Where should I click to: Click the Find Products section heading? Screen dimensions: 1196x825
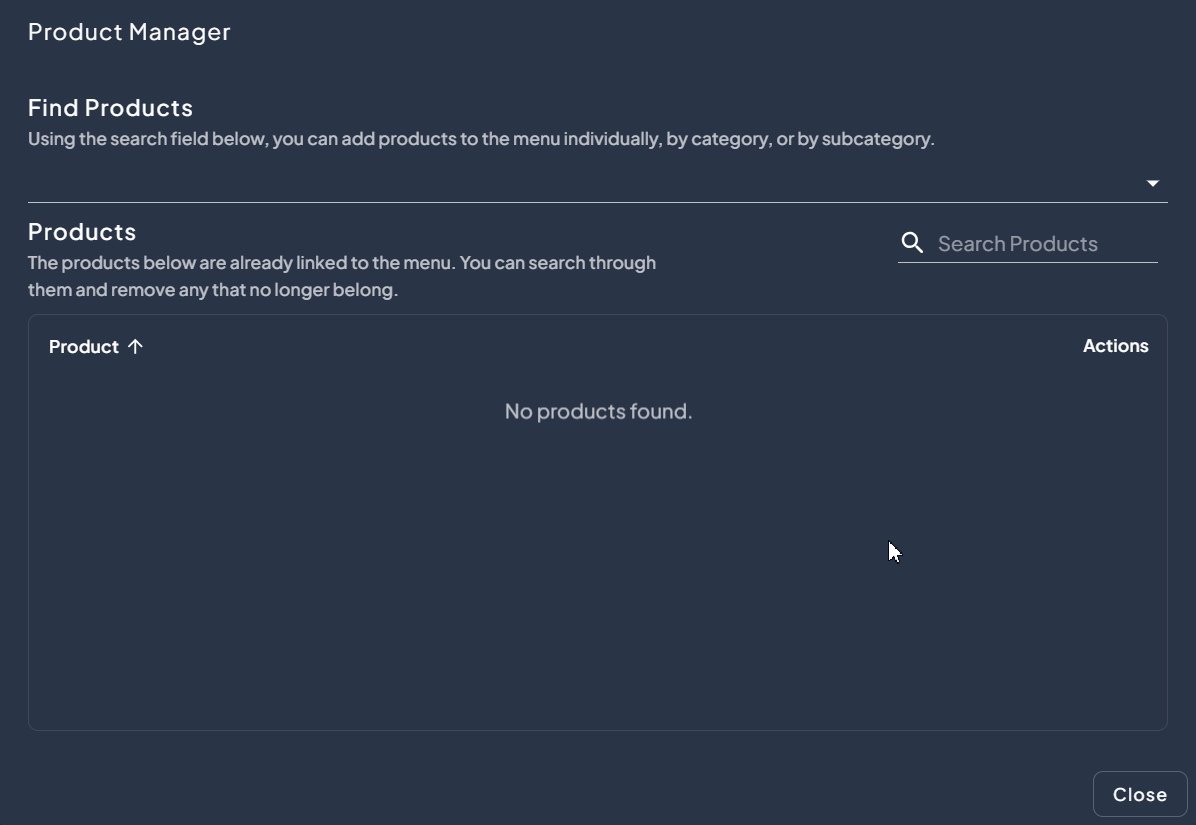pos(110,107)
